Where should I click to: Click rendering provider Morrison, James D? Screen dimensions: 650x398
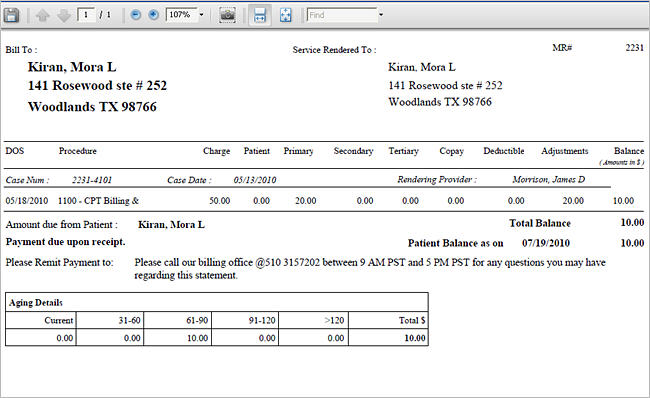coord(548,180)
